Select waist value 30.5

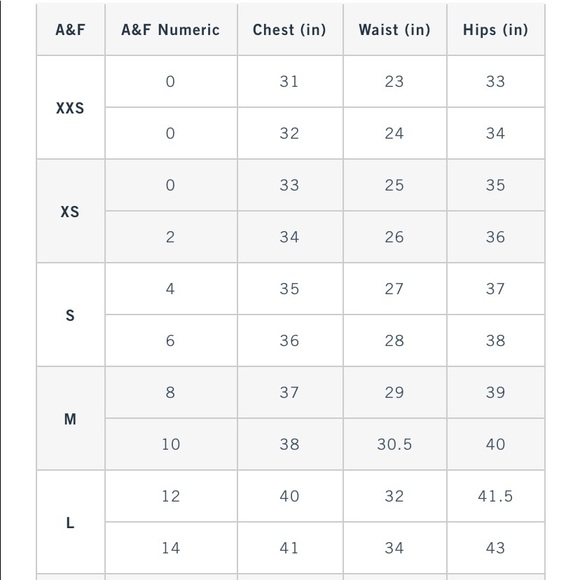(395, 444)
